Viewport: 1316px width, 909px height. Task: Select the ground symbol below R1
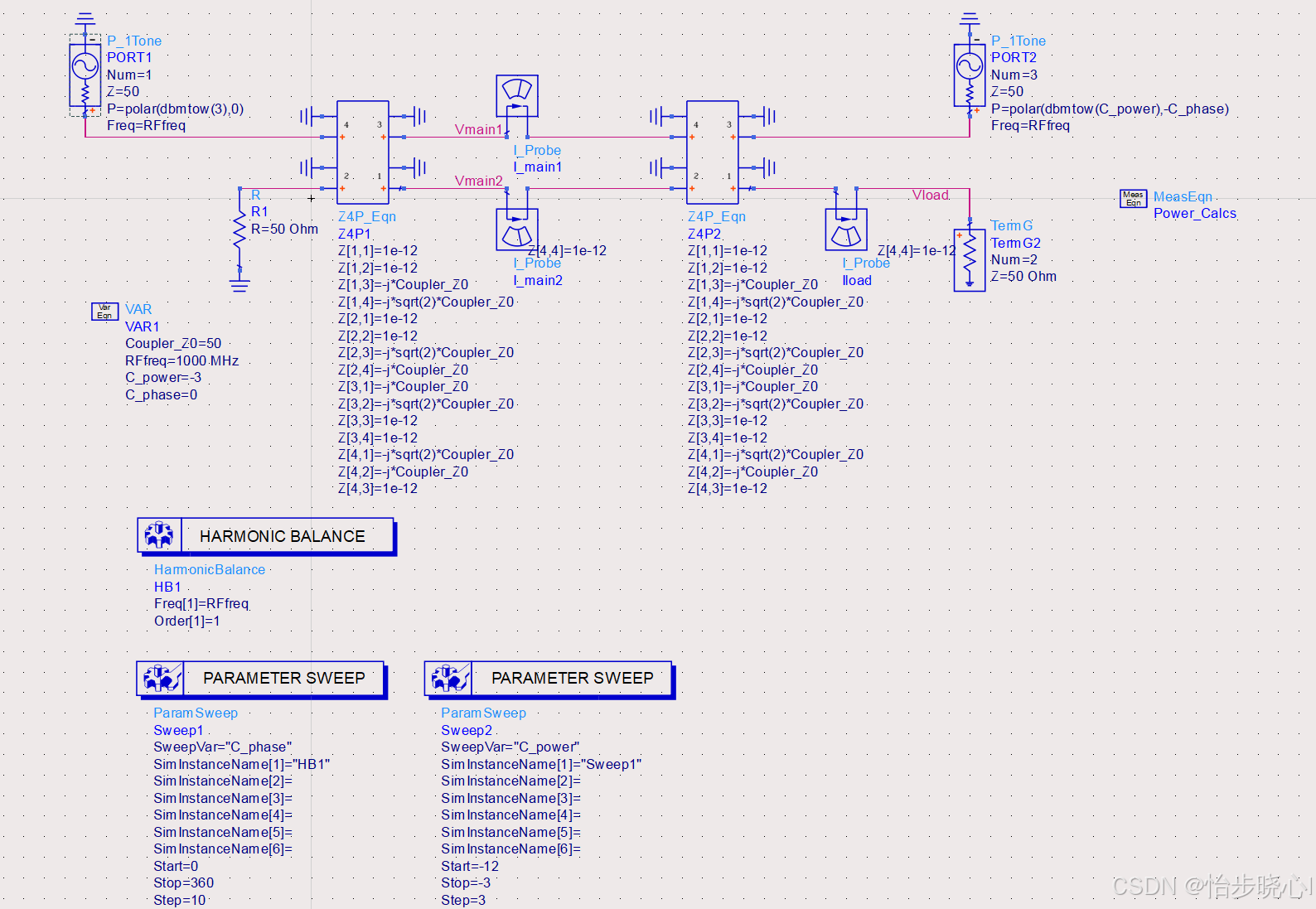[240, 285]
